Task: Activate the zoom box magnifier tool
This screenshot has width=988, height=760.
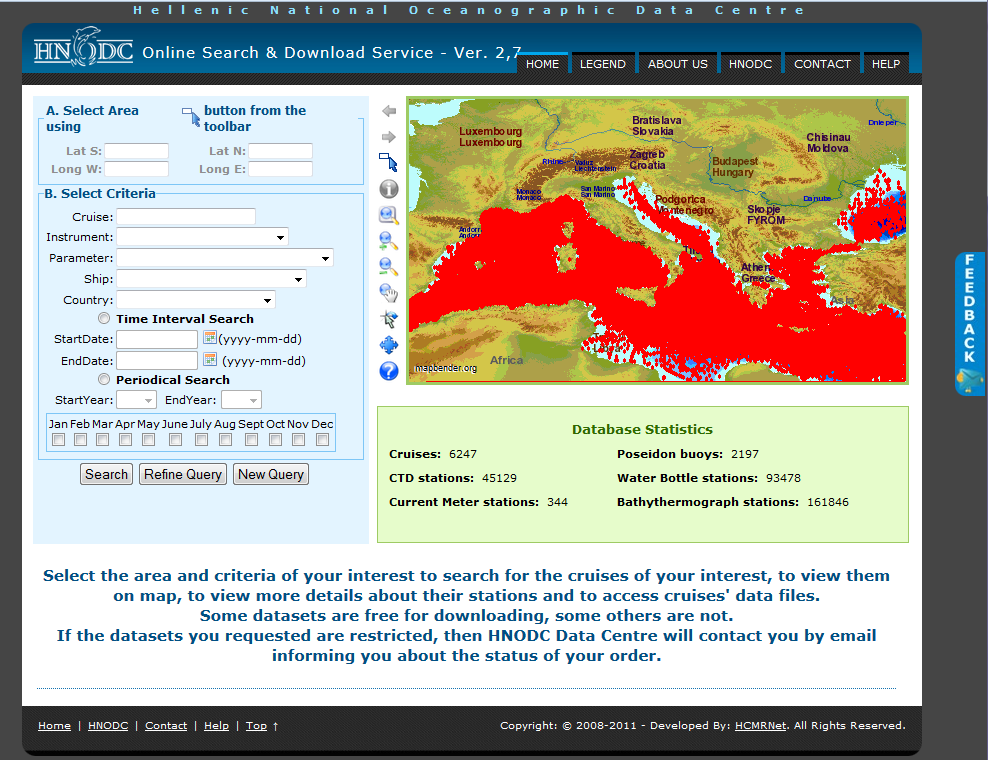Action: 389,215
